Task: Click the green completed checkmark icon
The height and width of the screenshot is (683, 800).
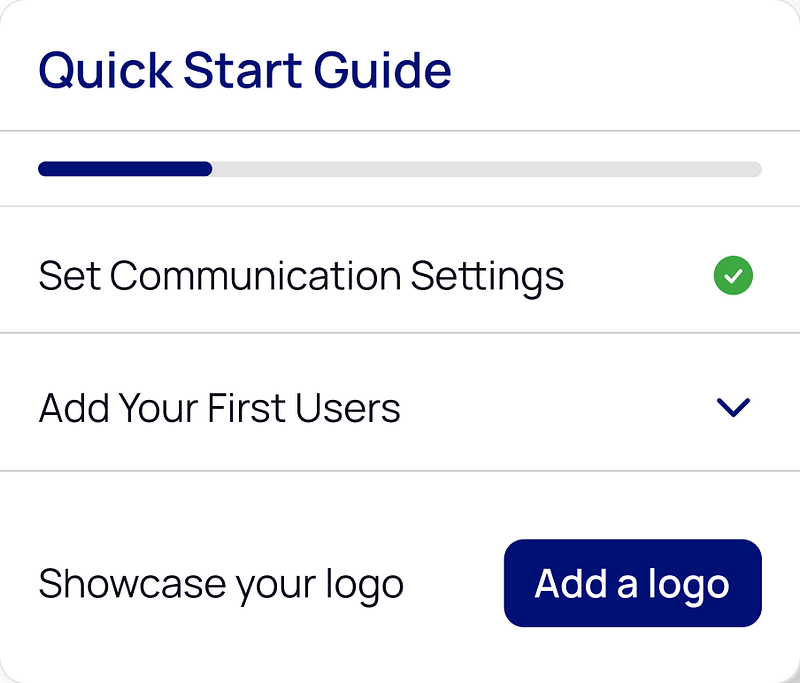Action: pyautogui.click(x=733, y=276)
